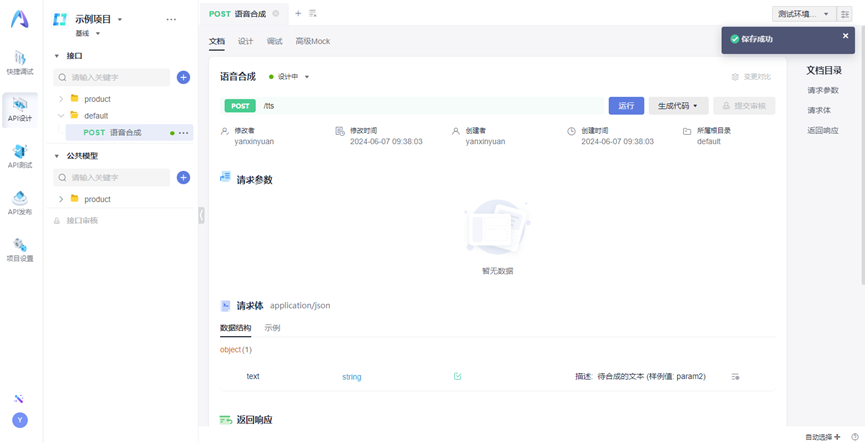Switch to the 设计 tab
This screenshot has height=443, width=865.
click(245, 41)
